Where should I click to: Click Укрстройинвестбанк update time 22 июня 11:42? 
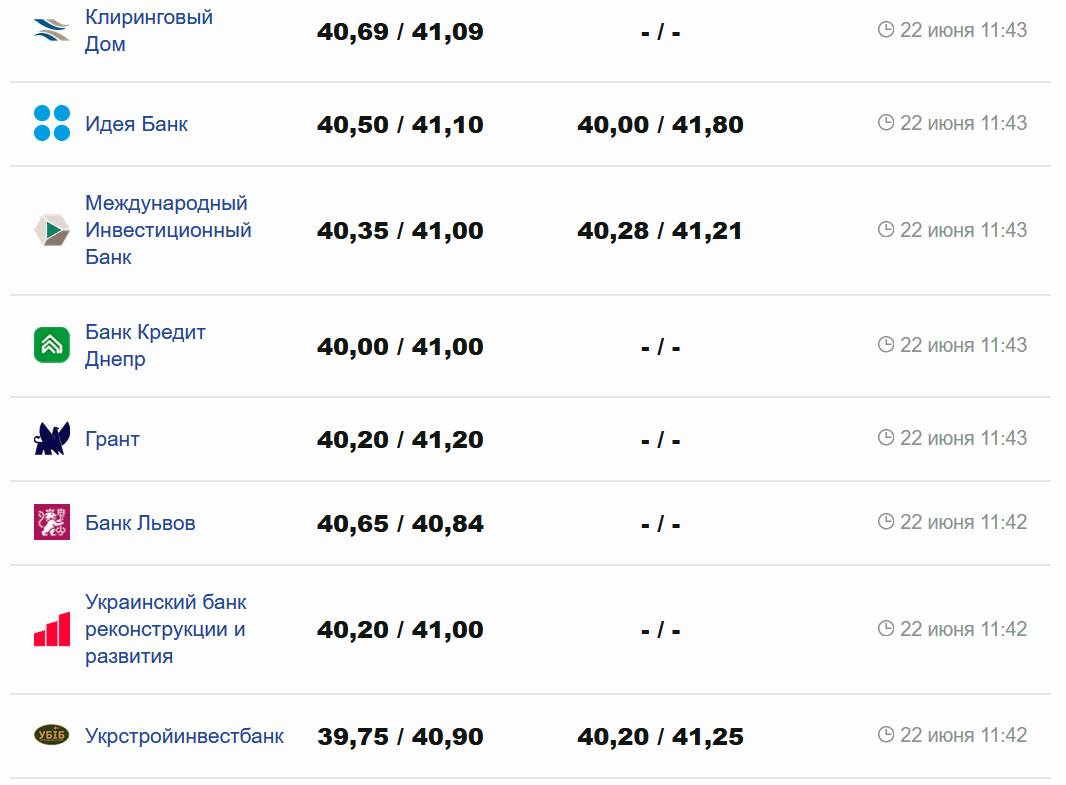963,735
